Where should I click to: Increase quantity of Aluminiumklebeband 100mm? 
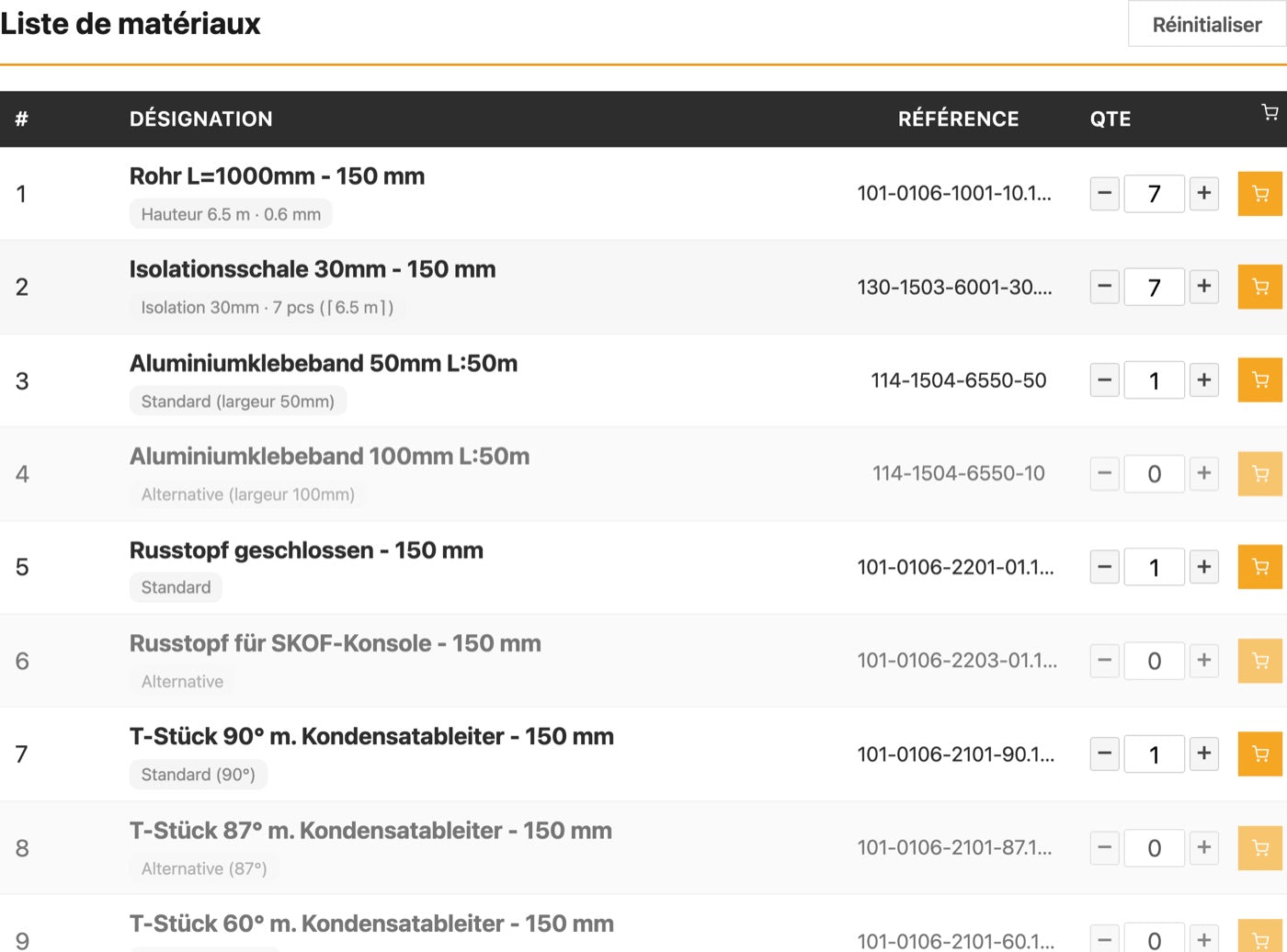click(1204, 473)
